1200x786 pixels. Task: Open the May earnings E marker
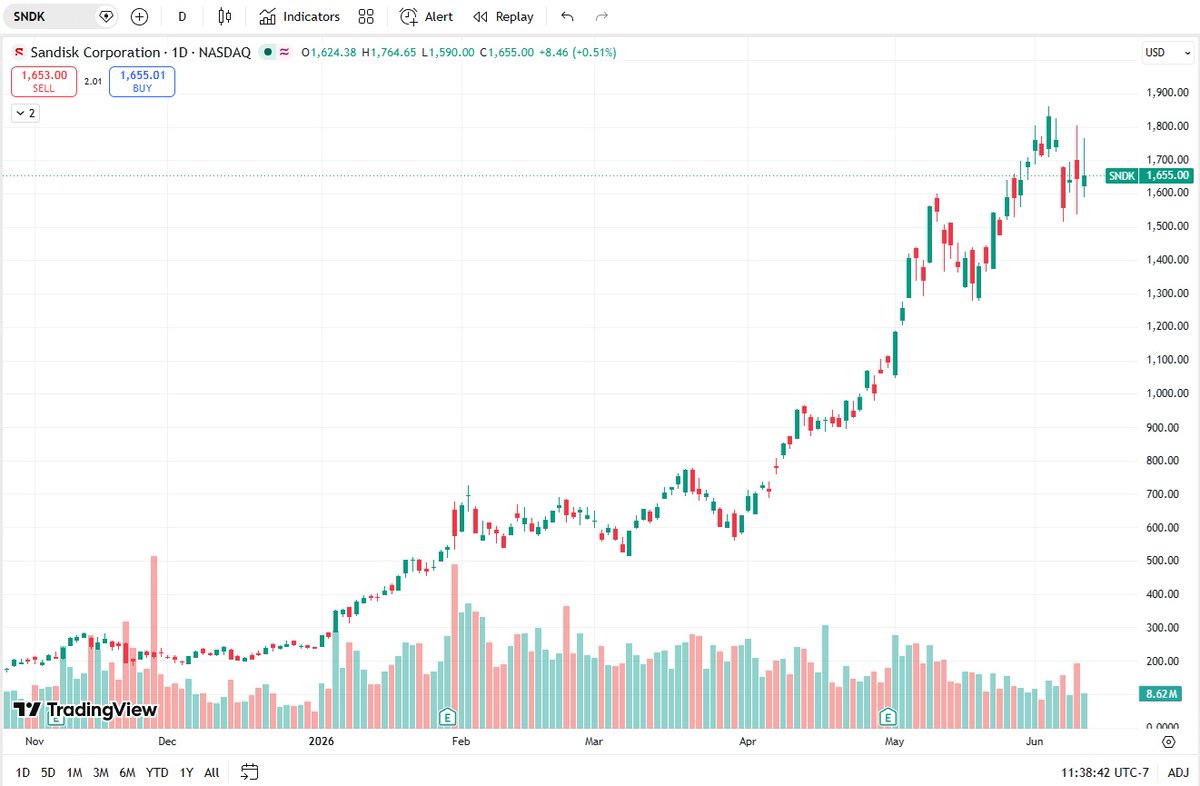click(x=887, y=716)
